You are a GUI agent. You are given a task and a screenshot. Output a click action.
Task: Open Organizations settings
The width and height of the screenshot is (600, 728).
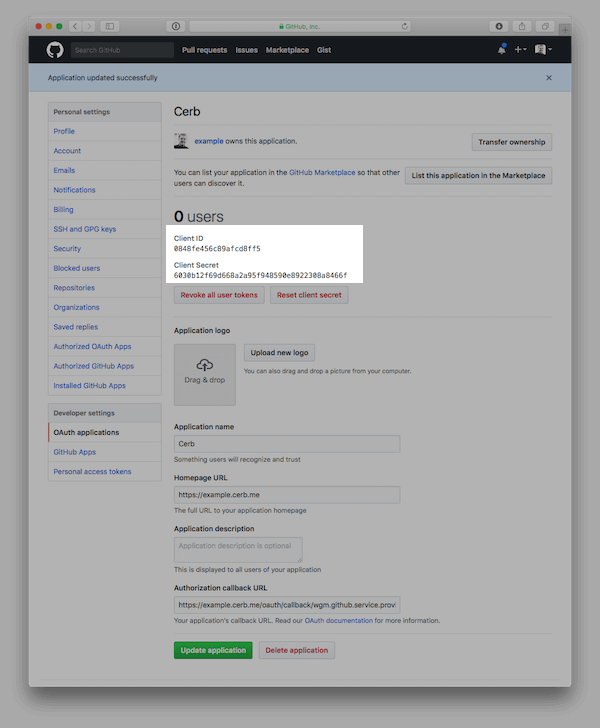tap(105, 307)
